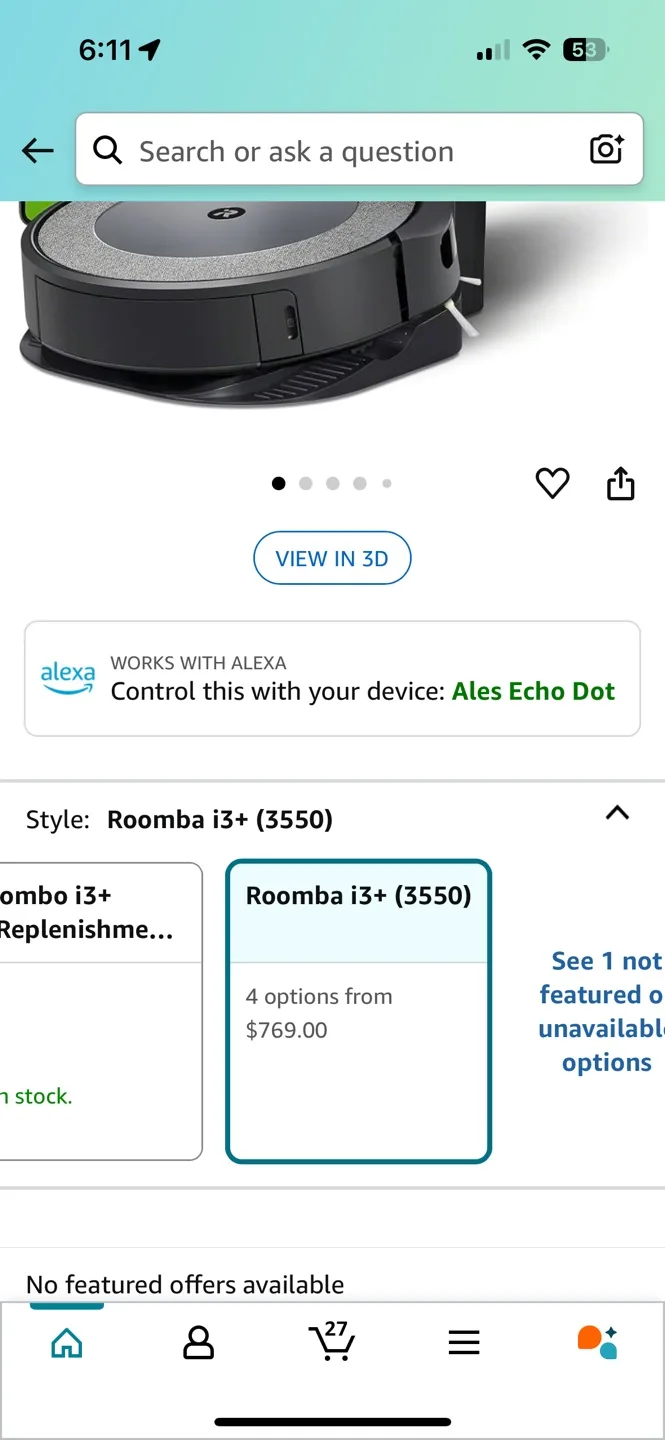The height and width of the screenshot is (1440, 665).
Task: Switch to the Home tab
Action: pyautogui.click(x=66, y=1343)
